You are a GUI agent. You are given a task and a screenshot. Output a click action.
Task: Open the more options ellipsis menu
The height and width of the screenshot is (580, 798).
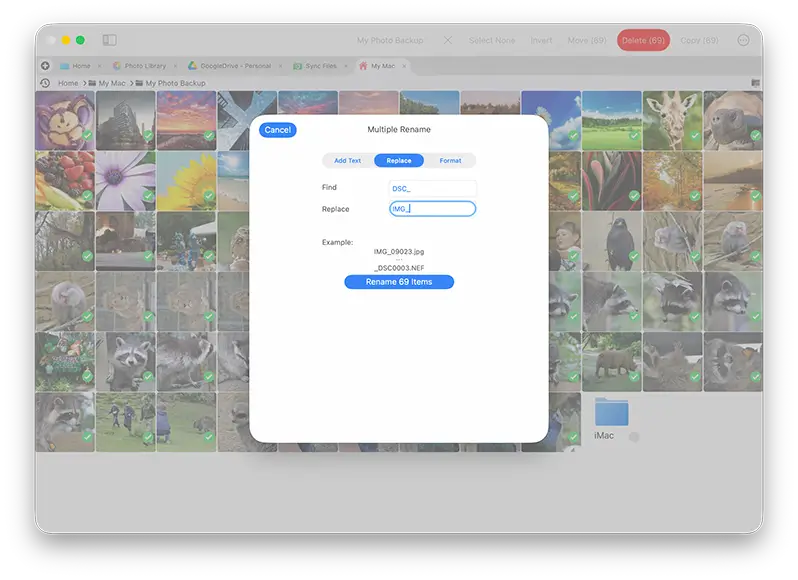pyautogui.click(x=743, y=40)
